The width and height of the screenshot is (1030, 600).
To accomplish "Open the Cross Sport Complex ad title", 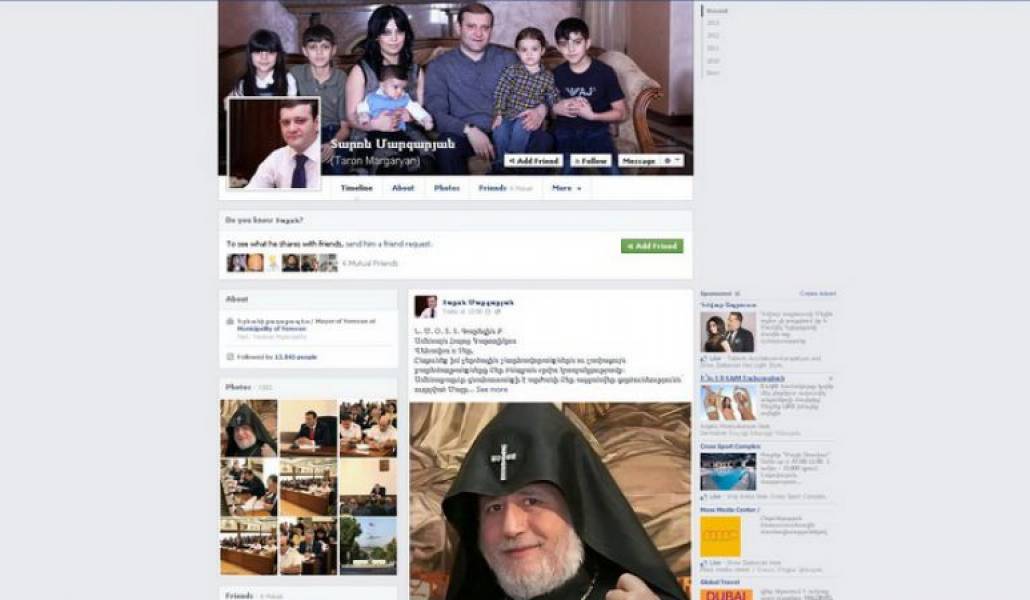I will point(730,446).
